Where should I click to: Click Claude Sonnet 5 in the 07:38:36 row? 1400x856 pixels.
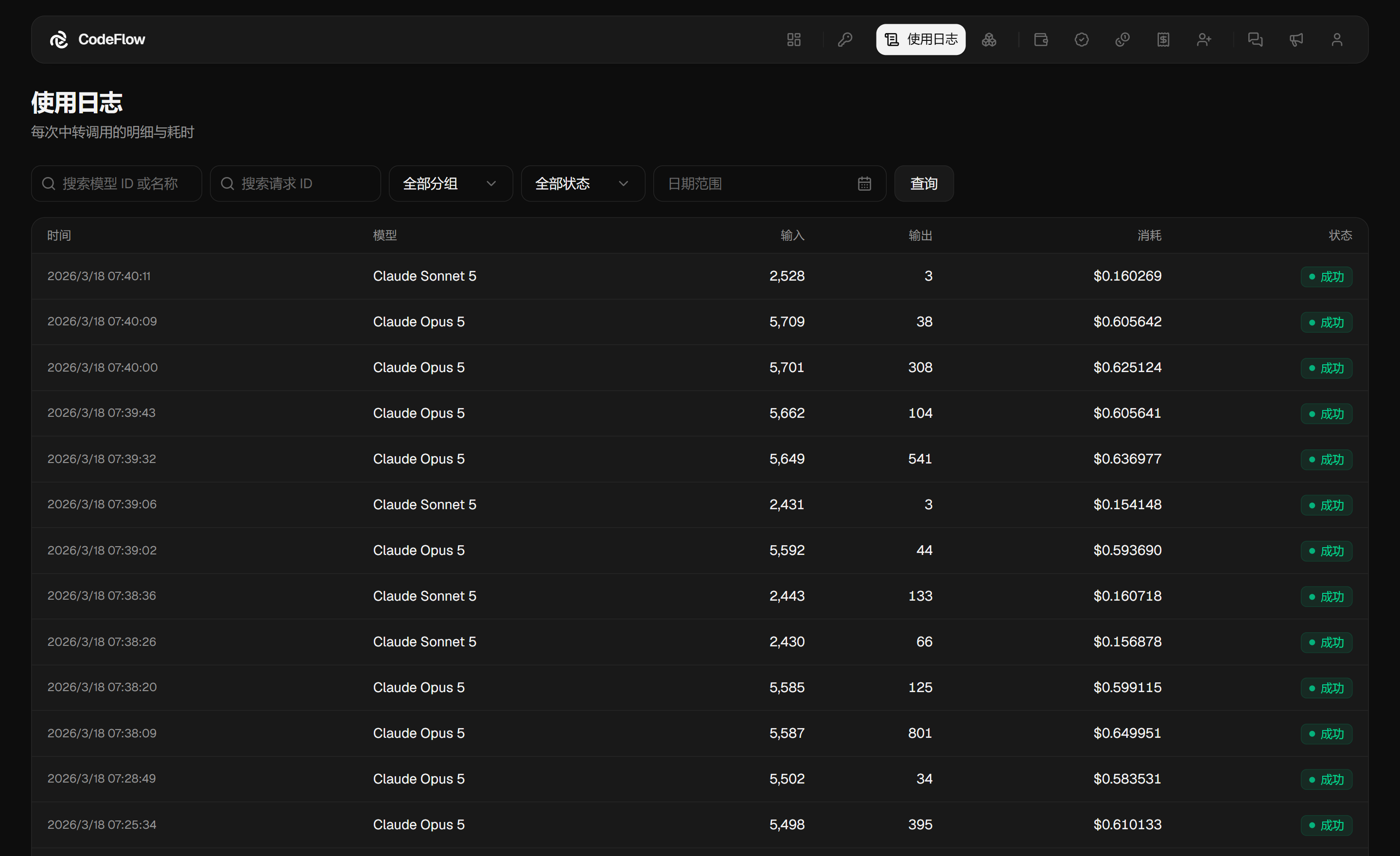pos(424,596)
